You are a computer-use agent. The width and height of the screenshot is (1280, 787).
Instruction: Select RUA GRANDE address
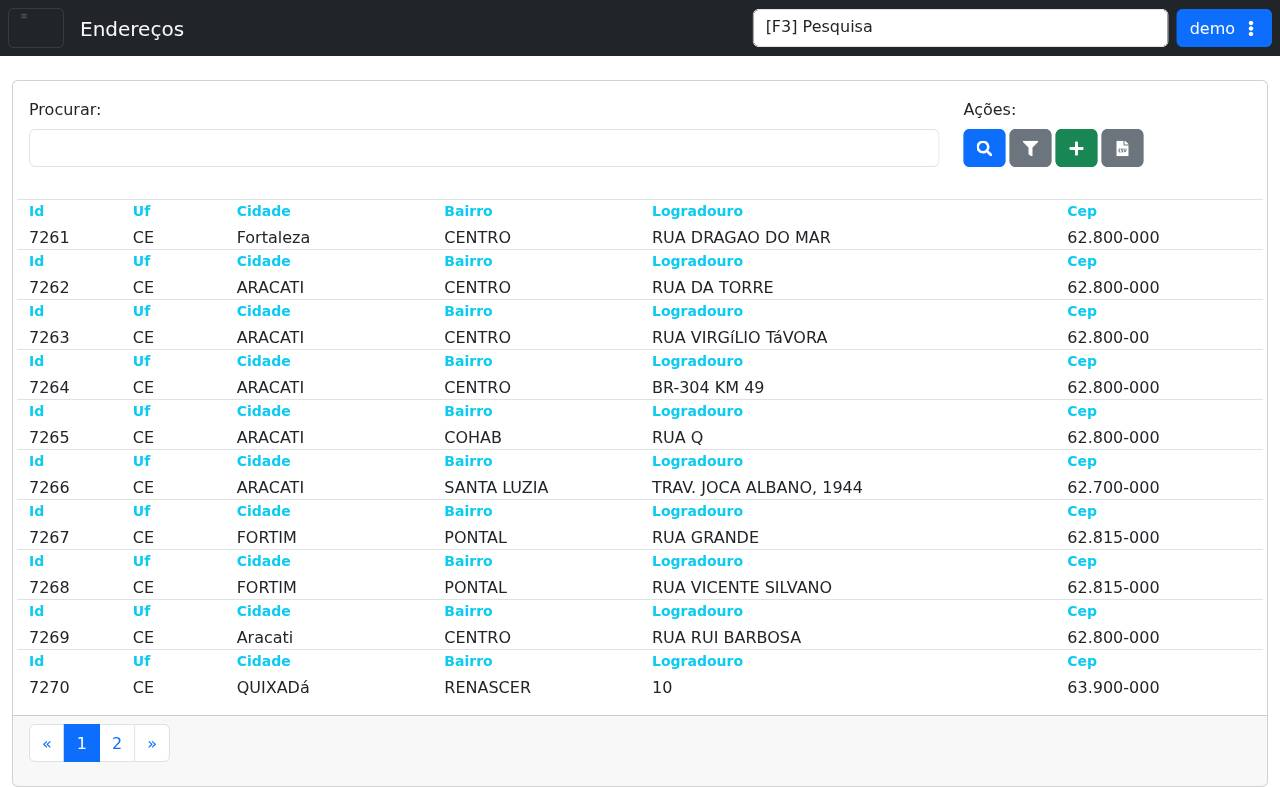705,538
